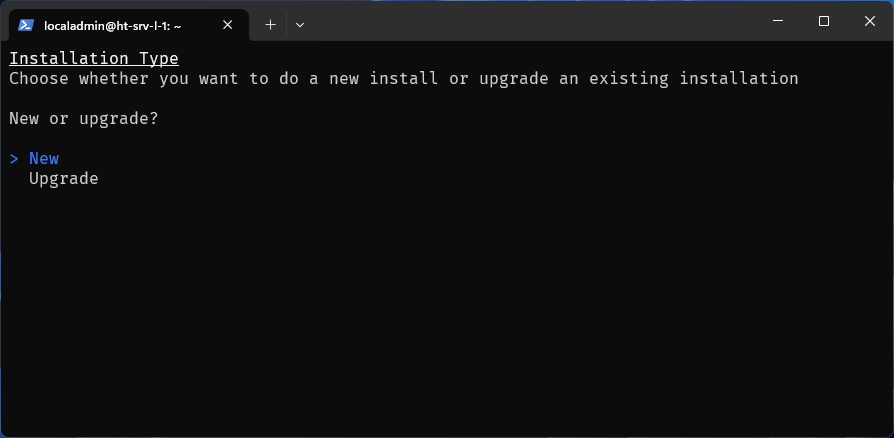The height and width of the screenshot is (438, 894).
Task: Click the PowerShell icon on the tab
Action: click(27, 25)
